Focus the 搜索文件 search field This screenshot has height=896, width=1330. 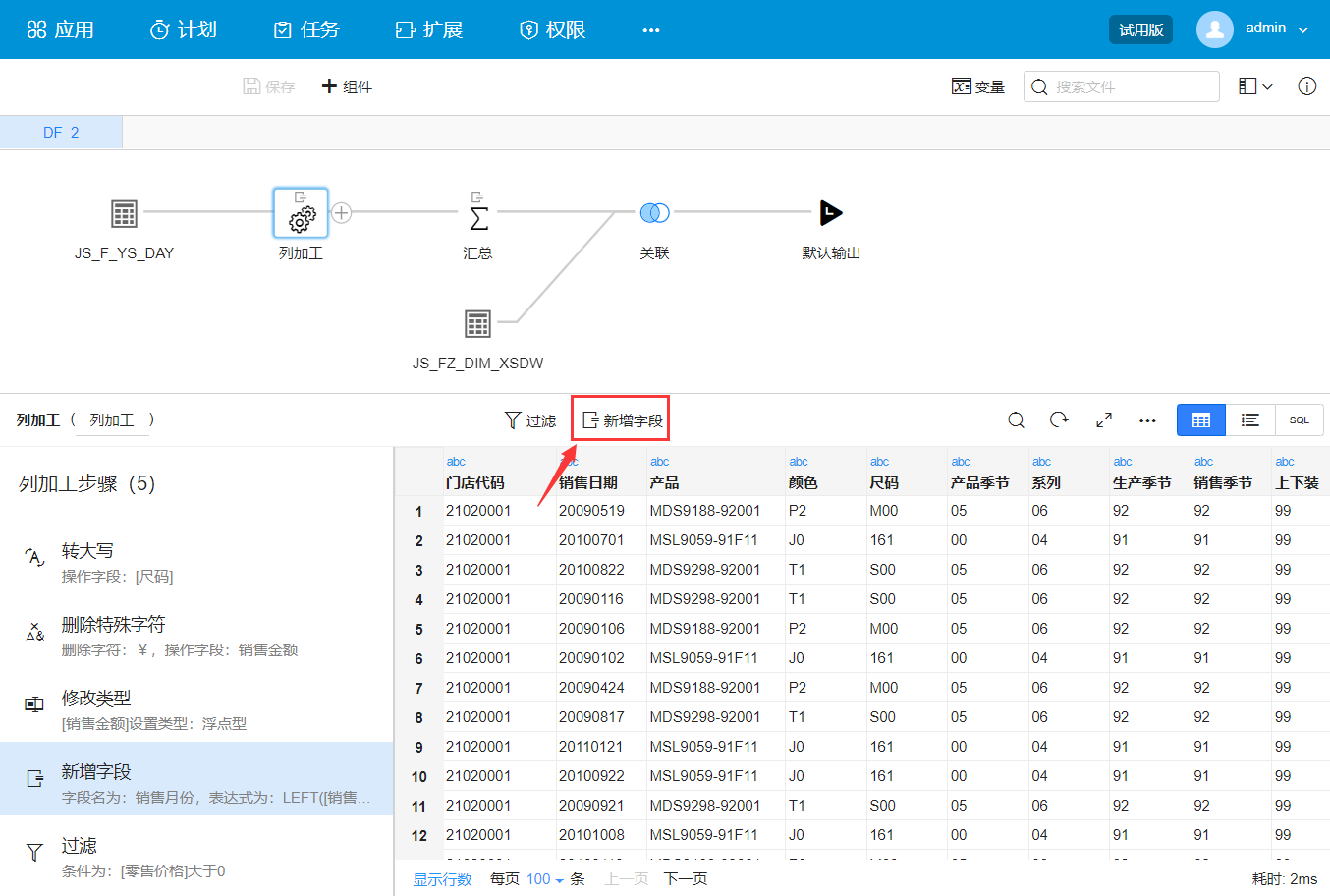coord(1121,86)
